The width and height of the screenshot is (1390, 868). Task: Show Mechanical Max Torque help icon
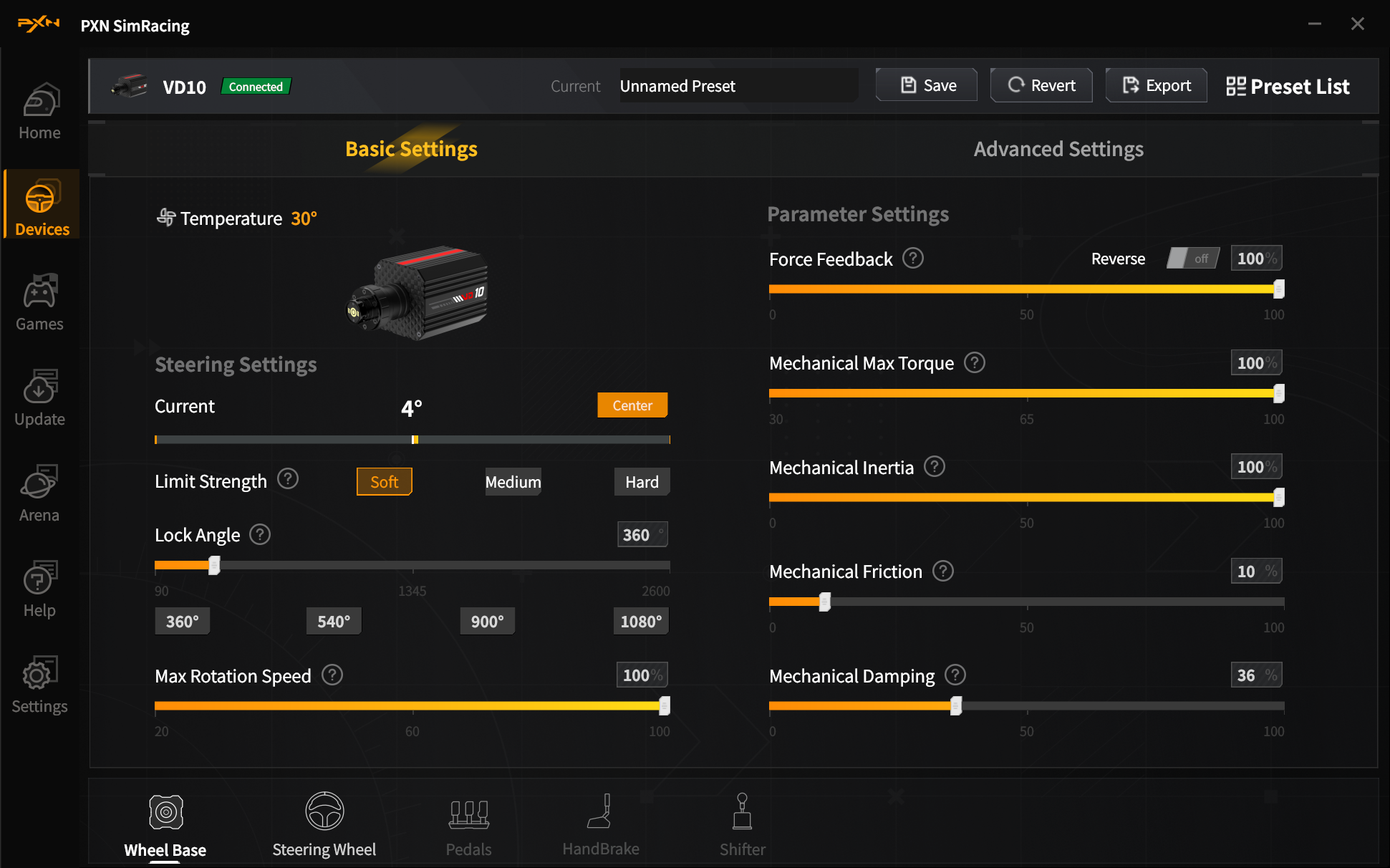pyautogui.click(x=975, y=362)
